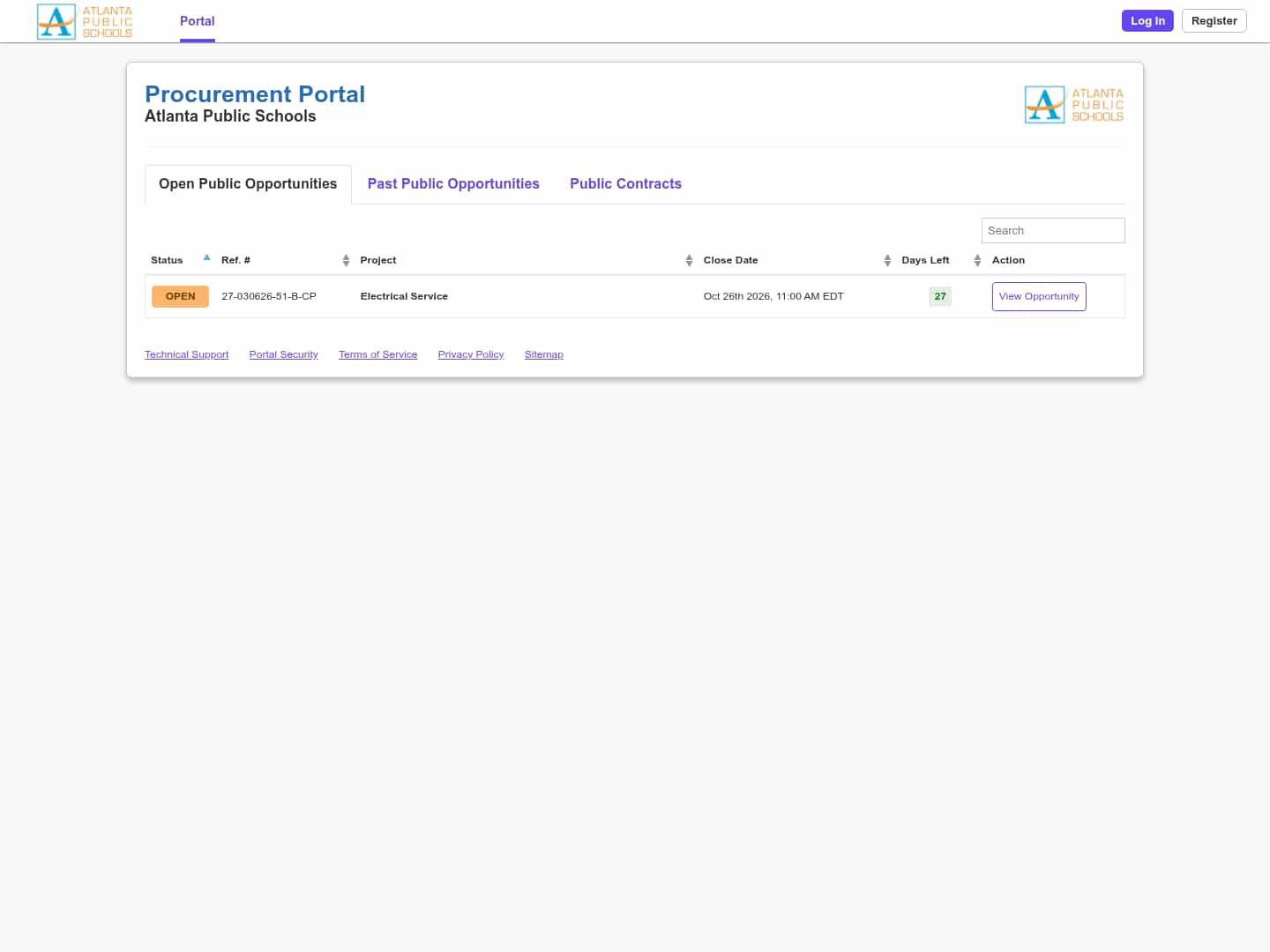1270x952 pixels.
Task: Click the 27 days left badge
Action: [x=940, y=296]
